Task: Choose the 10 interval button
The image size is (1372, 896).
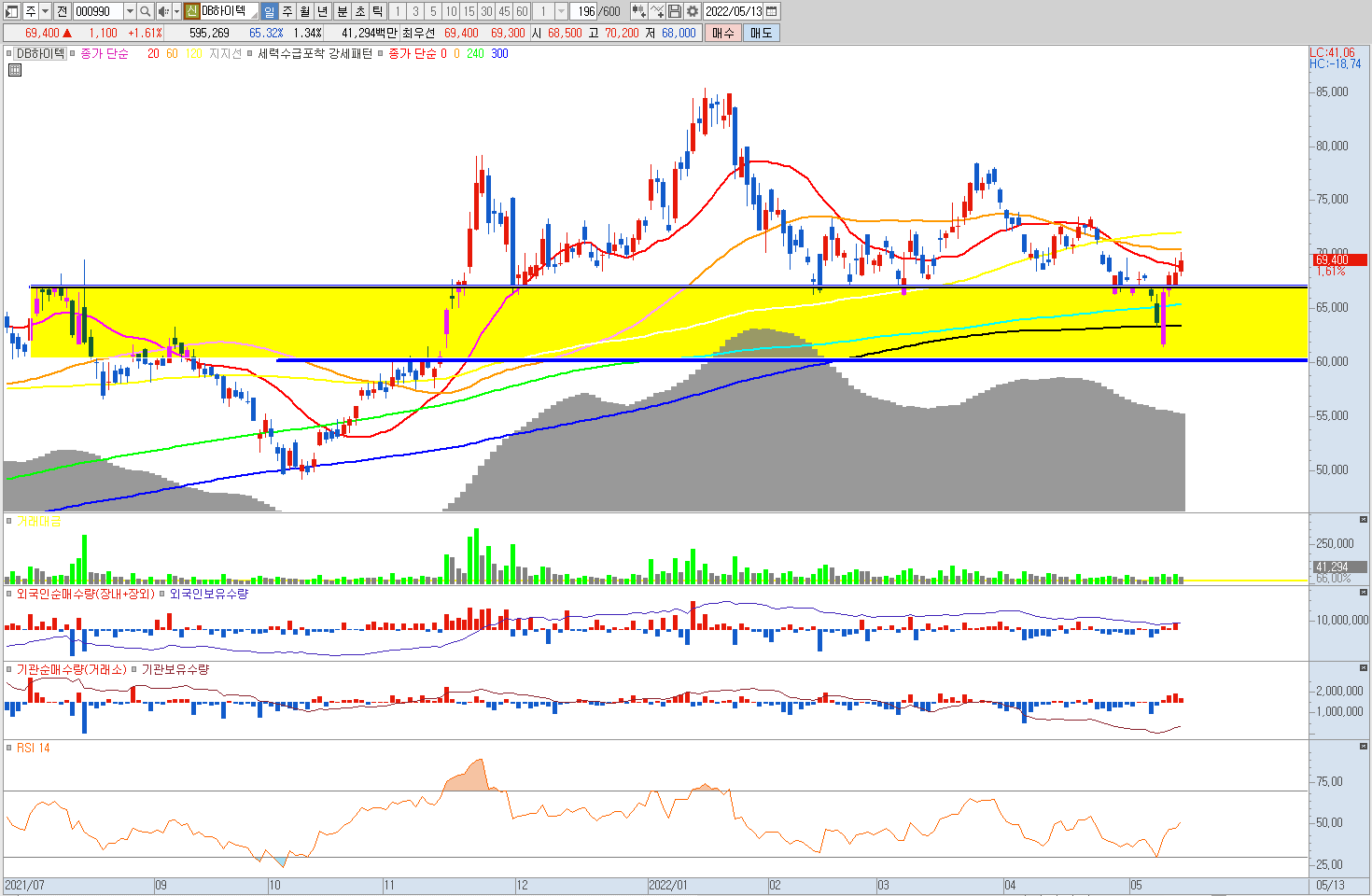Action: click(x=451, y=11)
